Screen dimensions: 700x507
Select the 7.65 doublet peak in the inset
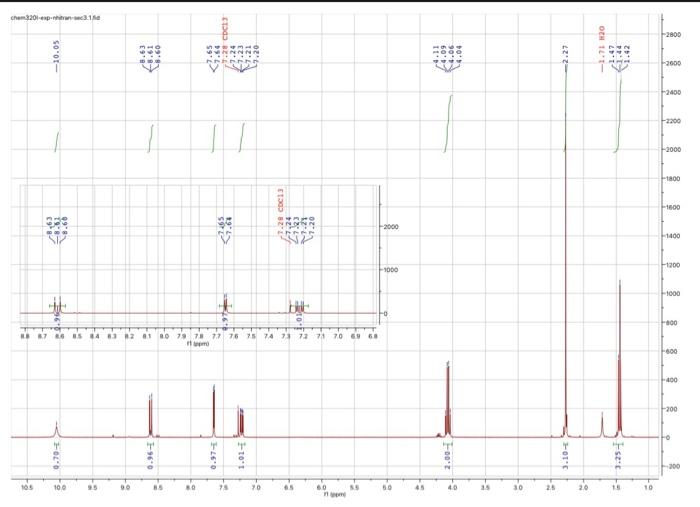tap(225, 303)
